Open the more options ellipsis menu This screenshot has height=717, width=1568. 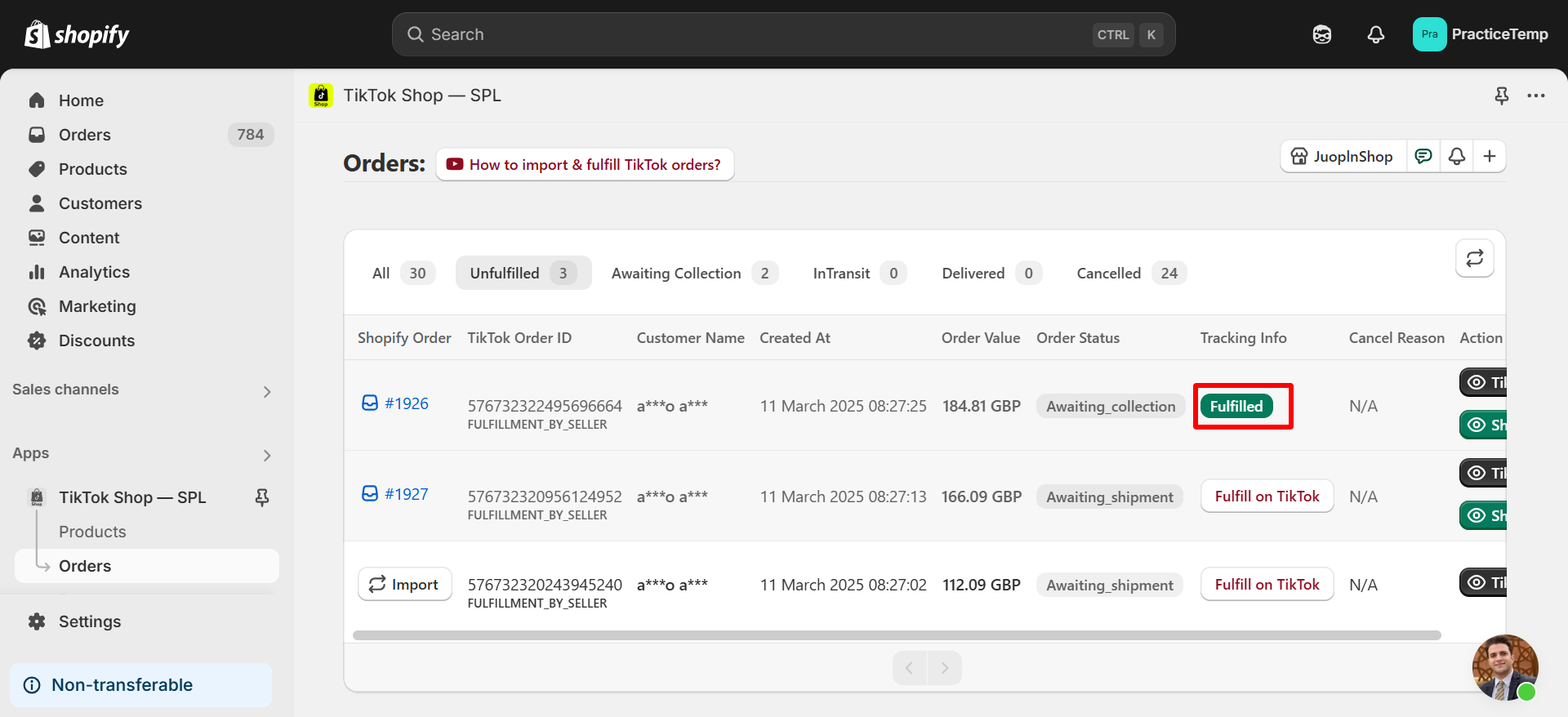(1536, 96)
